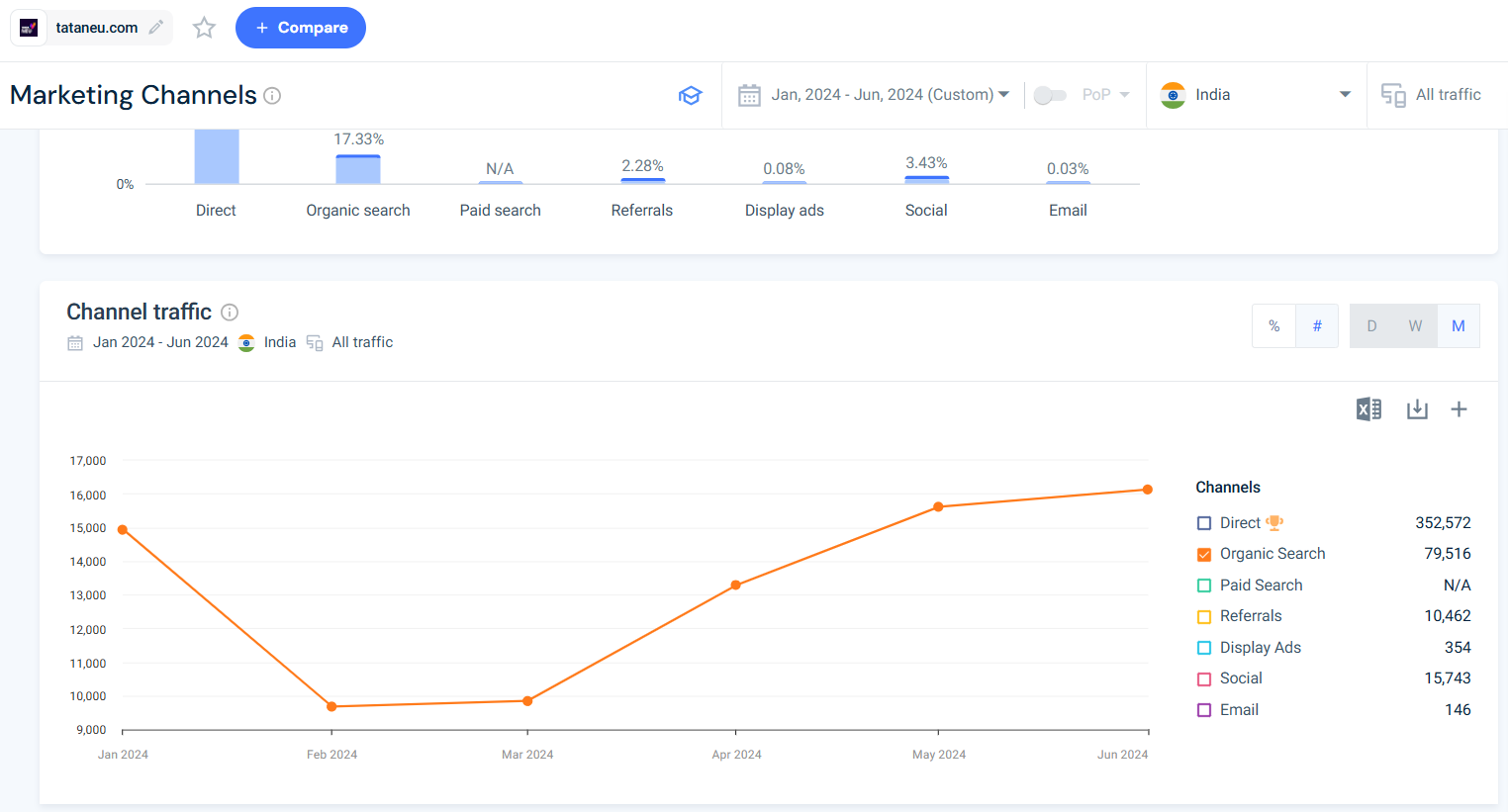Screen dimensions: 1508x812
Task: Click the Feb 2024 data point
Action: tap(331, 706)
